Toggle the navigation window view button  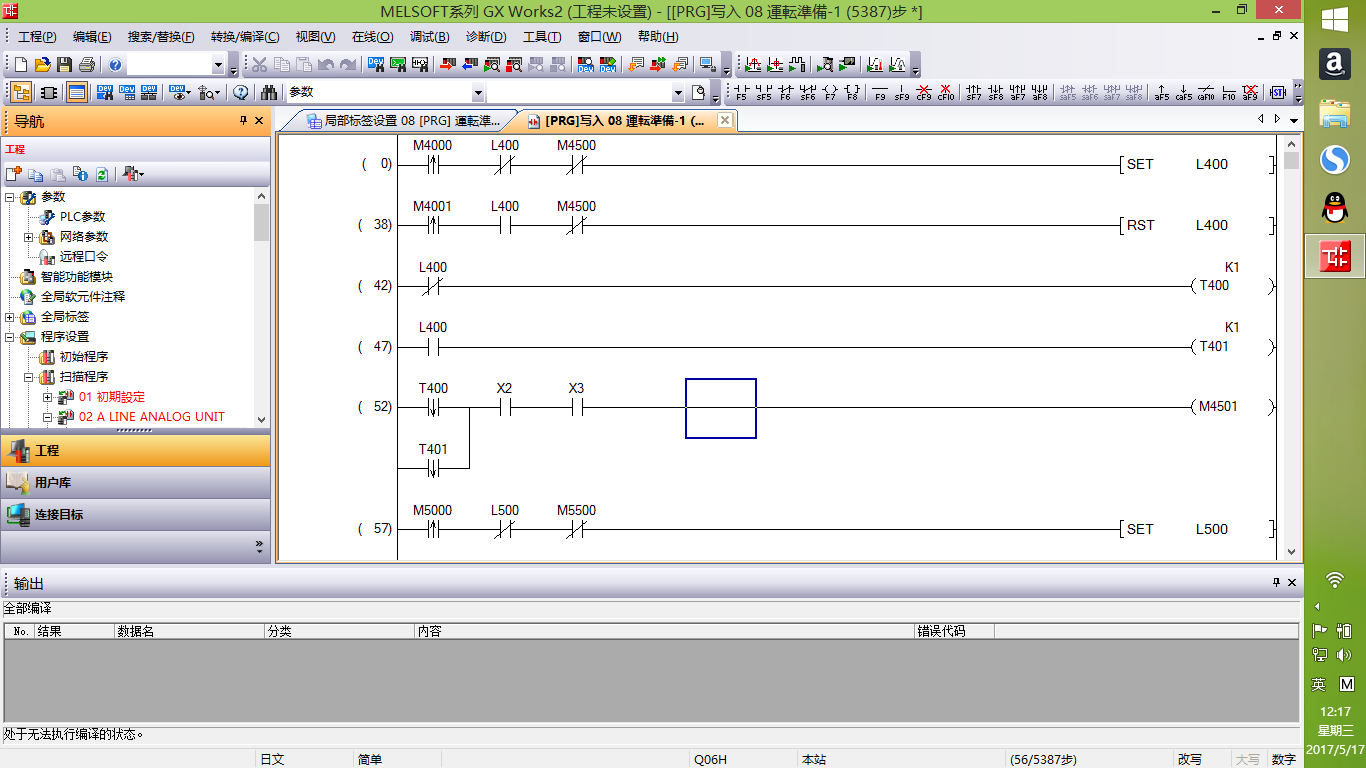click(20, 93)
